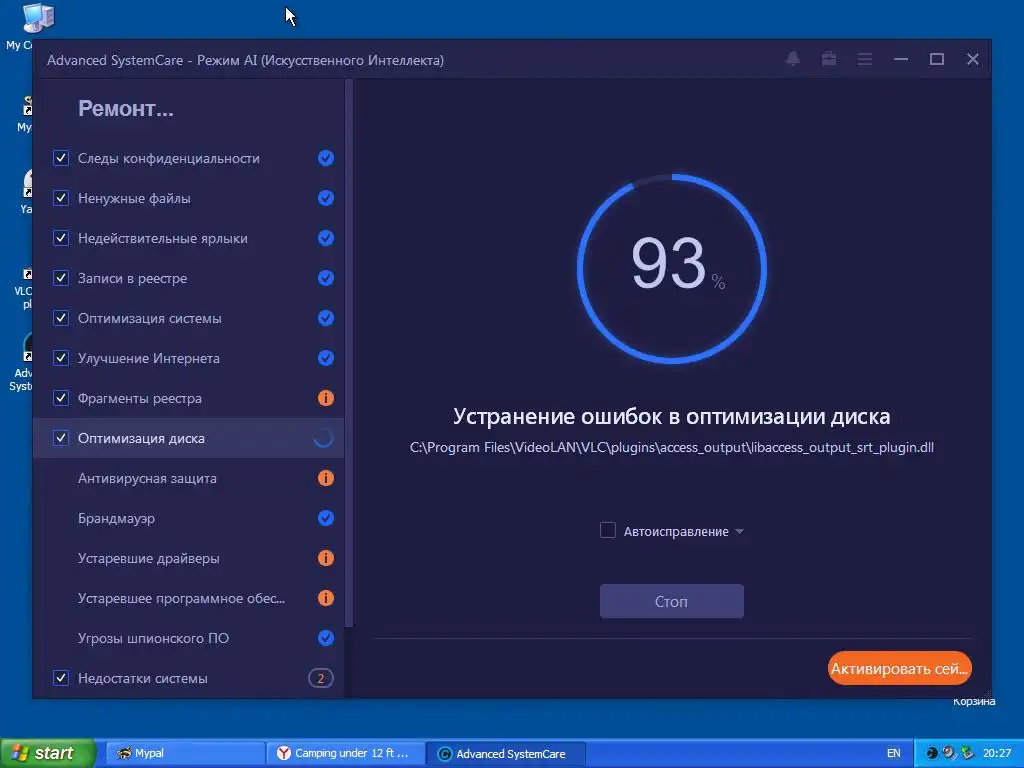Image resolution: width=1024 pixels, height=768 pixels.
Task: Click the Advanced SystemCare desktop shortcut
Action: pyautogui.click(x=22, y=363)
